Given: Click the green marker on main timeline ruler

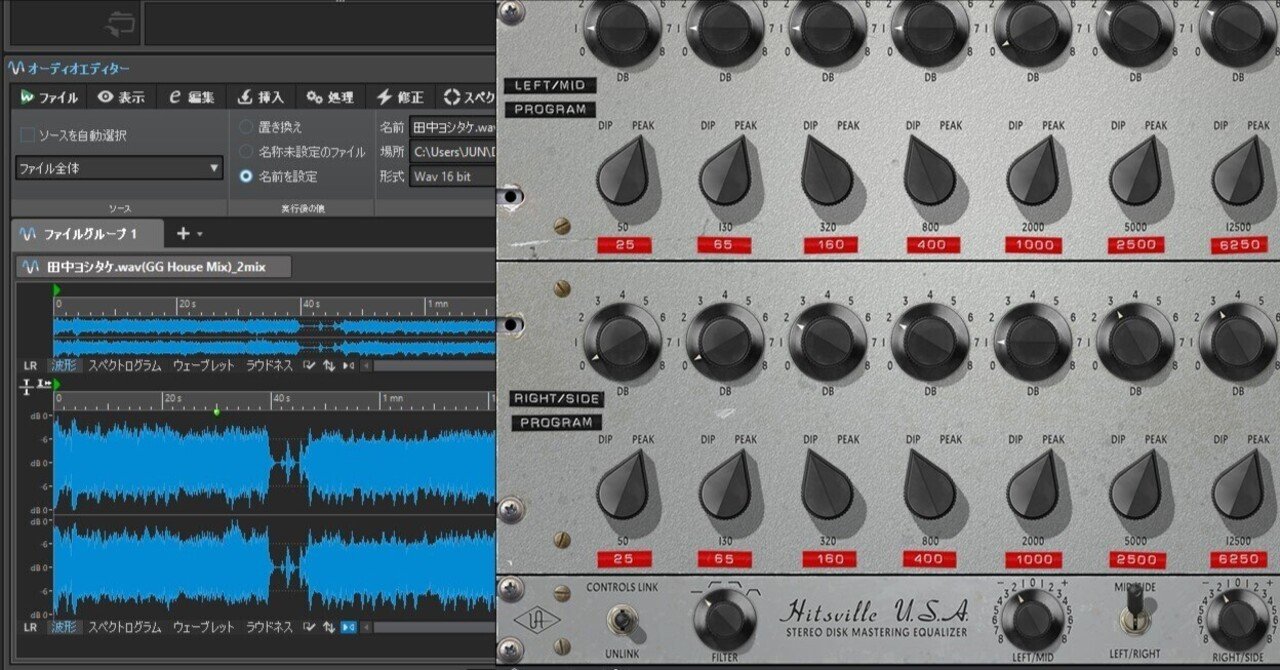Looking at the screenshot, I should 217,410.
